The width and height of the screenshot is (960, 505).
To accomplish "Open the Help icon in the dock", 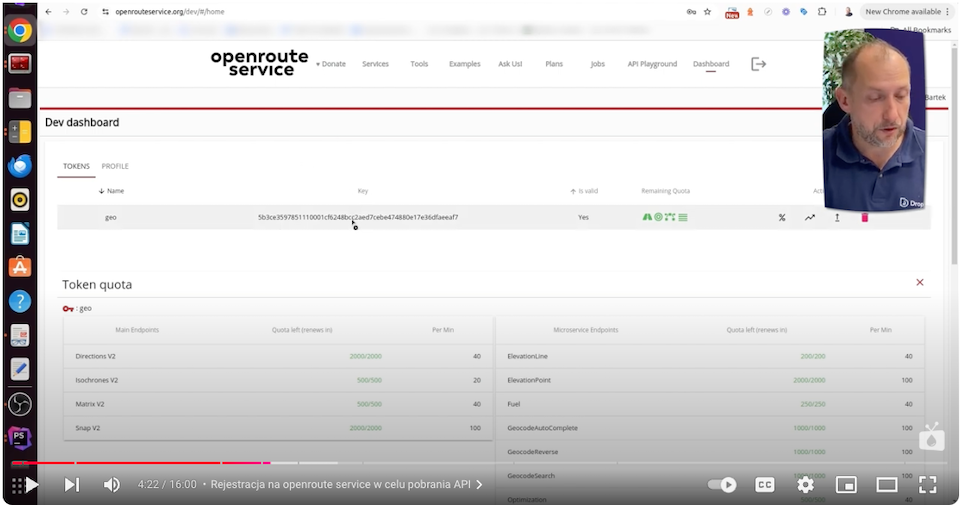I will tap(20, 301).
